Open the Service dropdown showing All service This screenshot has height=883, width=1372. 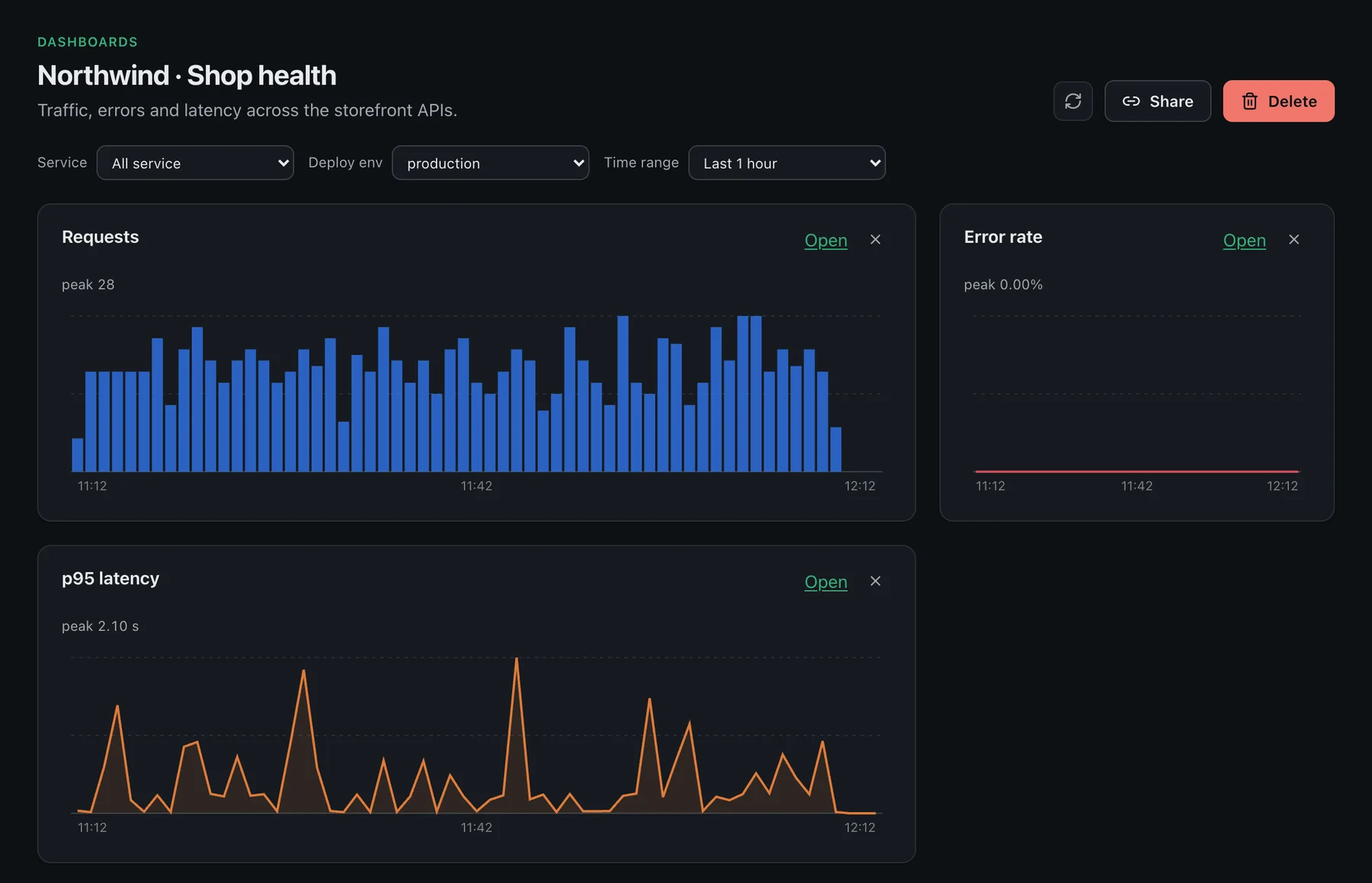point(195,163)
